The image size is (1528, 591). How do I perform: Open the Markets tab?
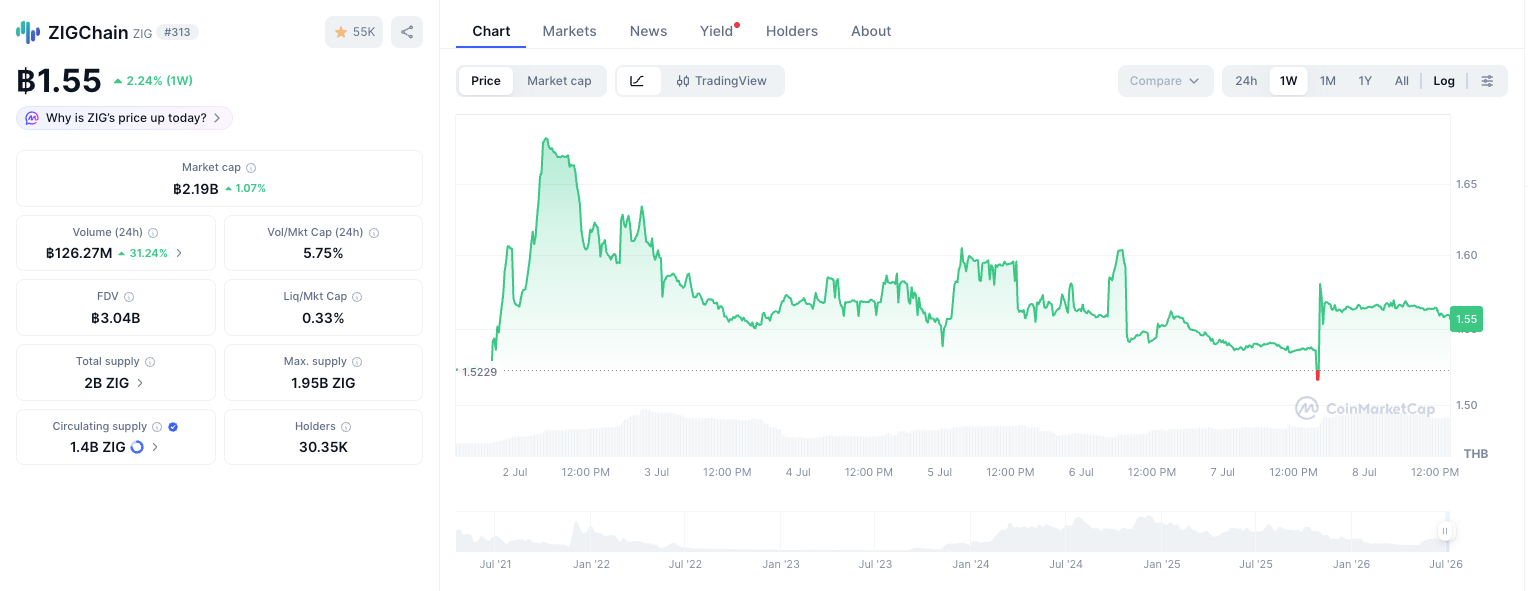(x=569, y=31)
